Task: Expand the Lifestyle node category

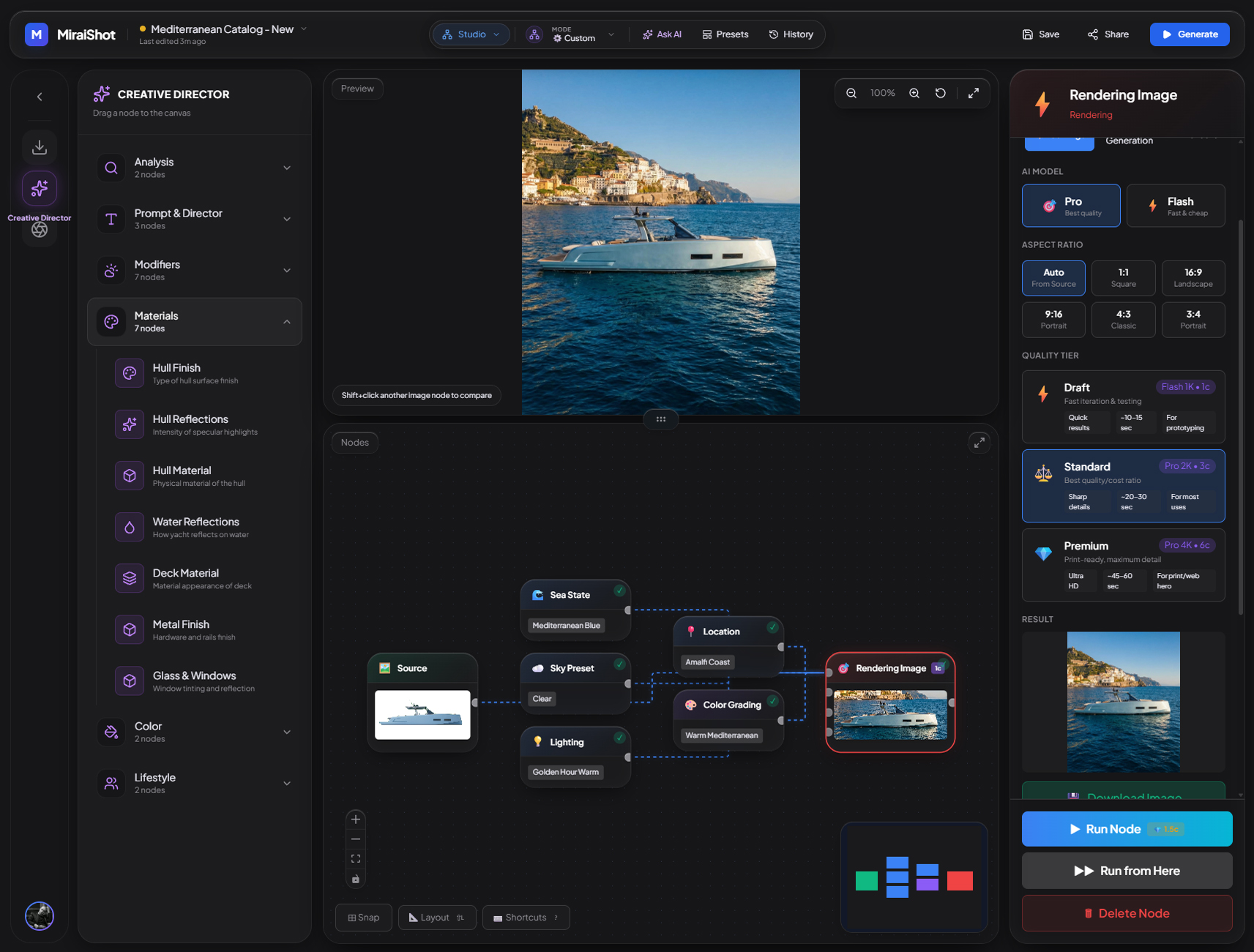Action: point(194,783)
